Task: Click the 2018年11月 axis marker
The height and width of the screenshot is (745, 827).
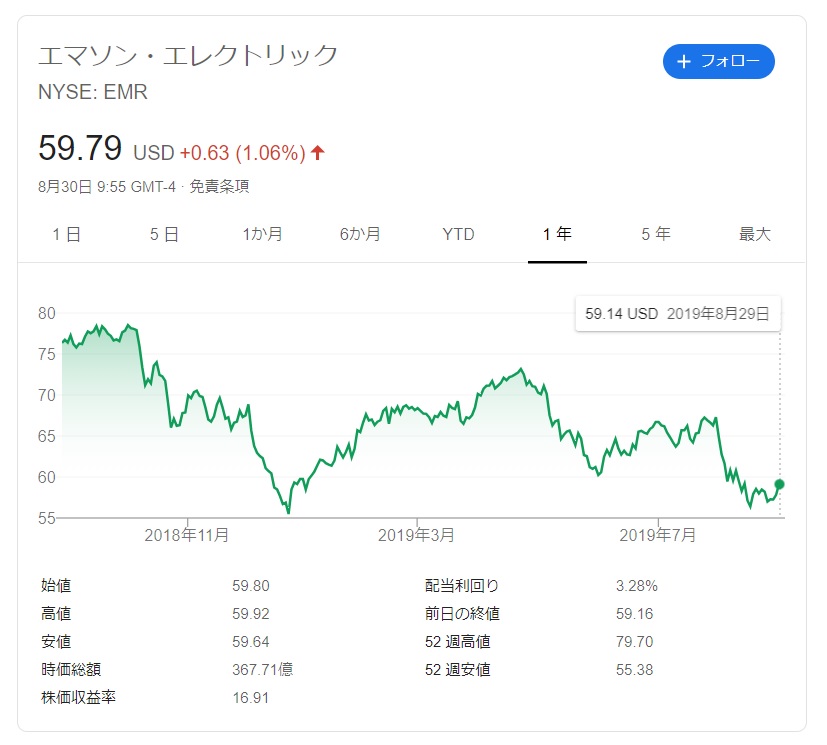Action: tap(187, 535)
